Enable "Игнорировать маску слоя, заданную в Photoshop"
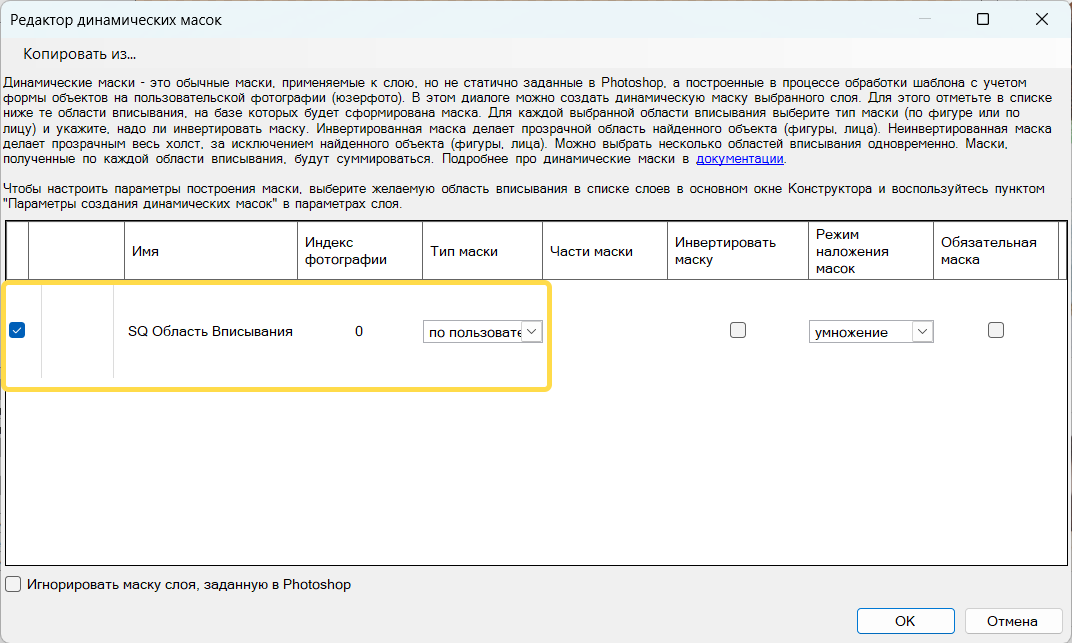 [13, 584]
